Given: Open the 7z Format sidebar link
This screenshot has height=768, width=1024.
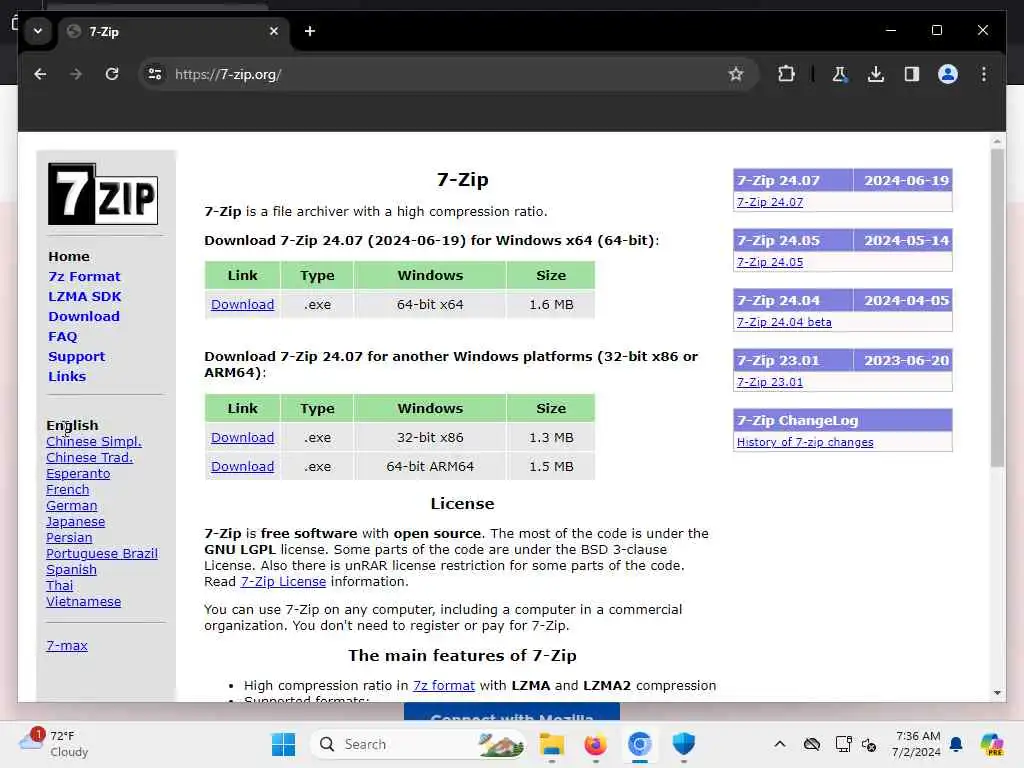Looking at the screenshot, I should 84,277.
